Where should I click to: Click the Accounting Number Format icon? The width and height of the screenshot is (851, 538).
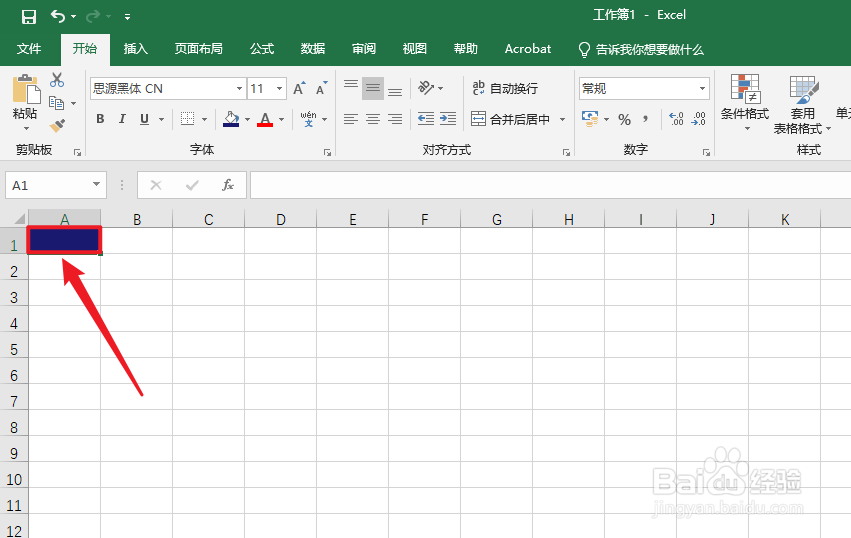click(590, 119)
